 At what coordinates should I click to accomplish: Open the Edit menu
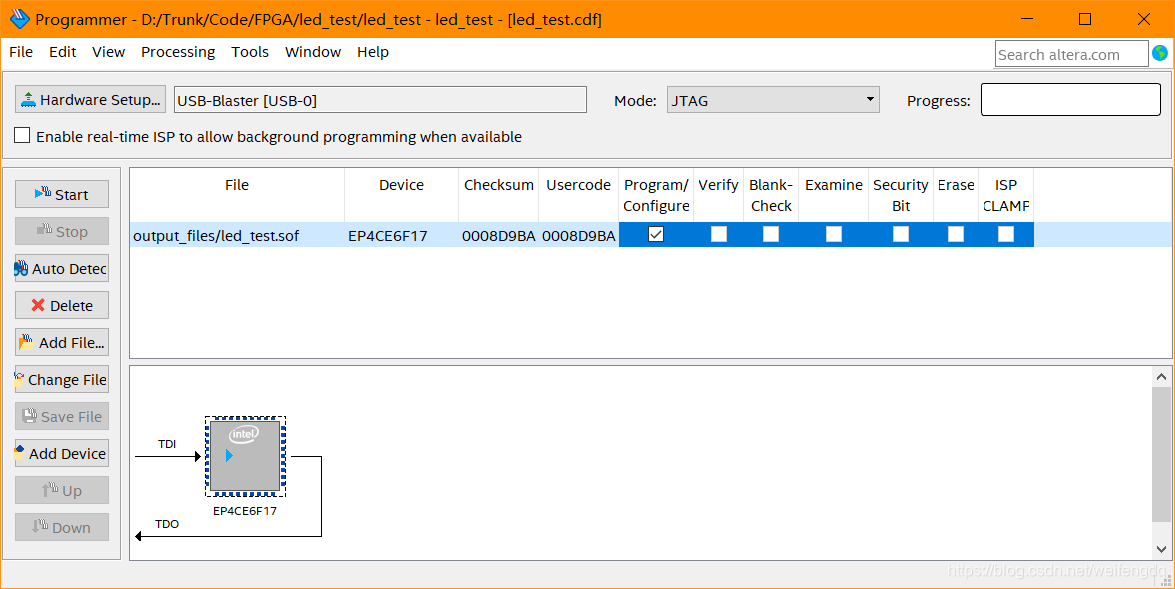[x=63, y=52]
